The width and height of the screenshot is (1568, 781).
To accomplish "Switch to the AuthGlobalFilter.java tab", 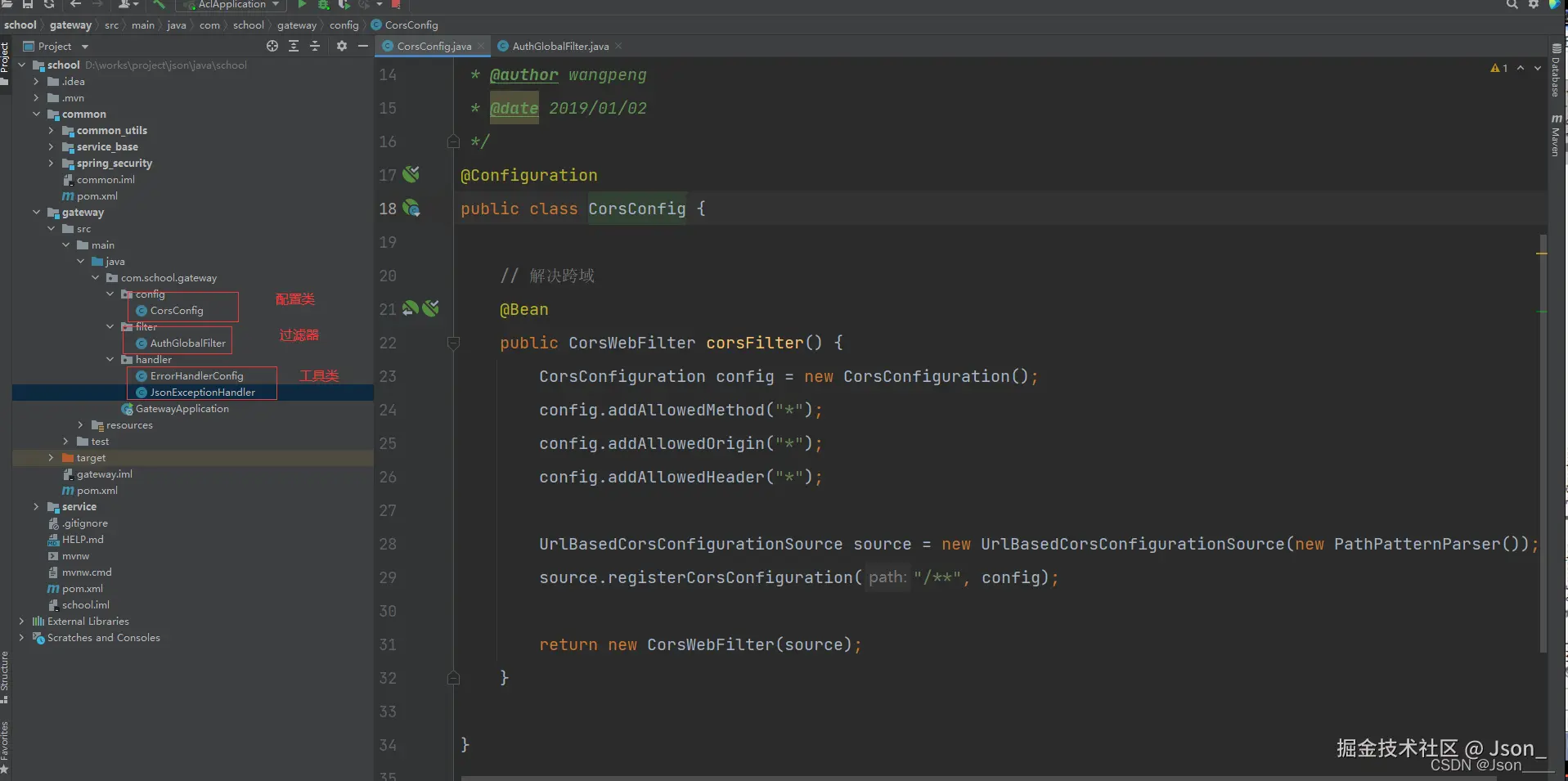I will click(559, 47).
